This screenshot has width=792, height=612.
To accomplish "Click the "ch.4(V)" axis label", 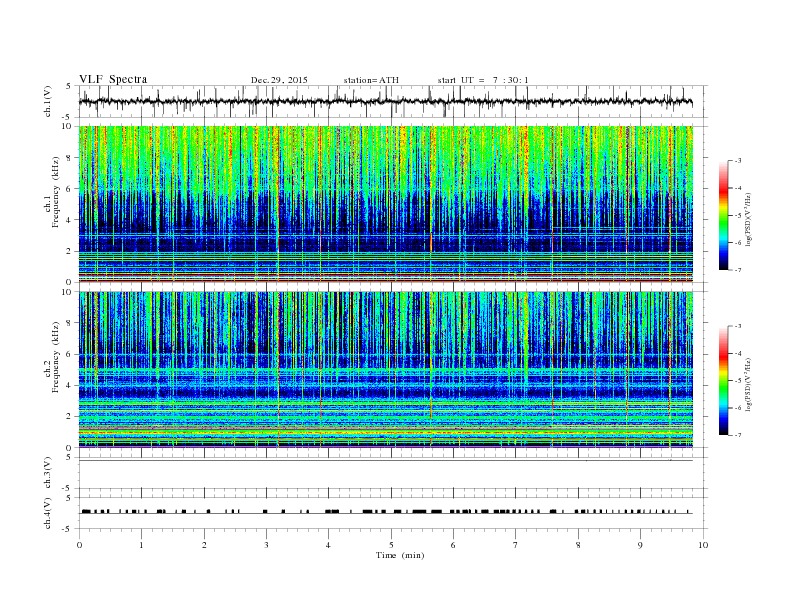I will coord(48,513).
